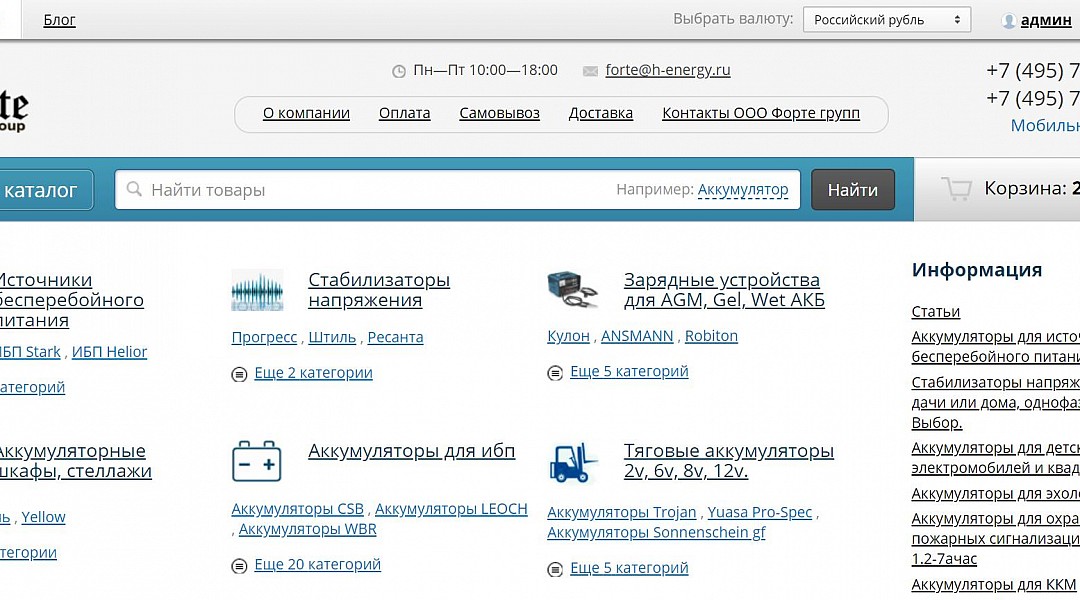
Task: Click the UPS battery category icon
Action: [257, 462]
